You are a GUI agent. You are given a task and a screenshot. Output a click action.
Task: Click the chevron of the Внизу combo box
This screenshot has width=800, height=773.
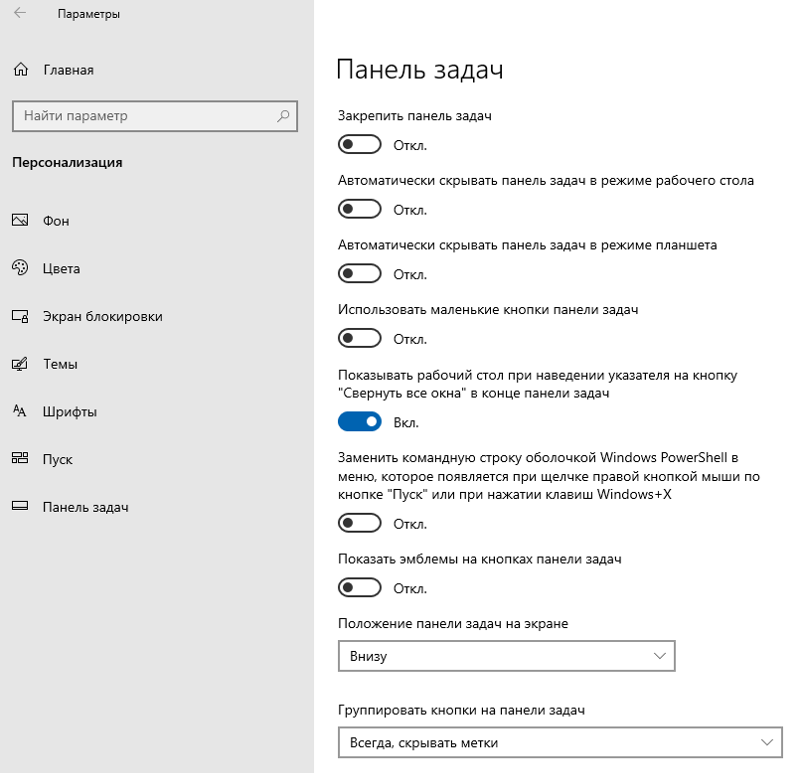tap(660, 656)
